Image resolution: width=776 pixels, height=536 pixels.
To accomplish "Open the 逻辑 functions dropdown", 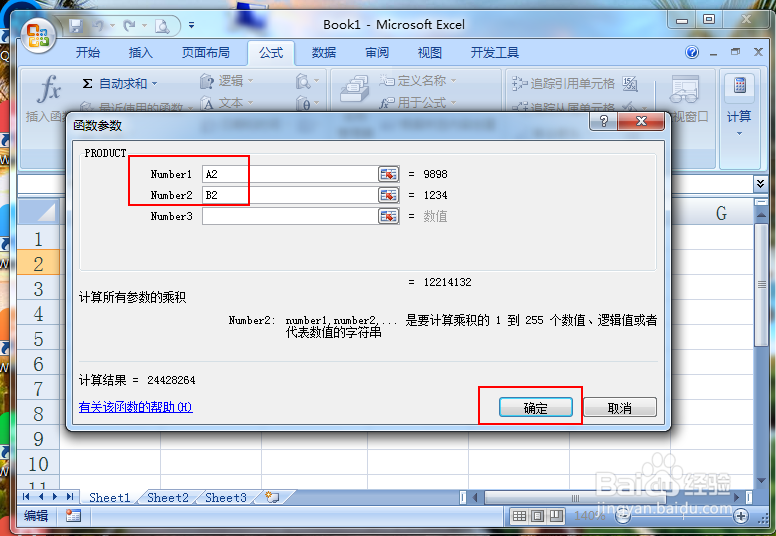I will tap(227, 81).
